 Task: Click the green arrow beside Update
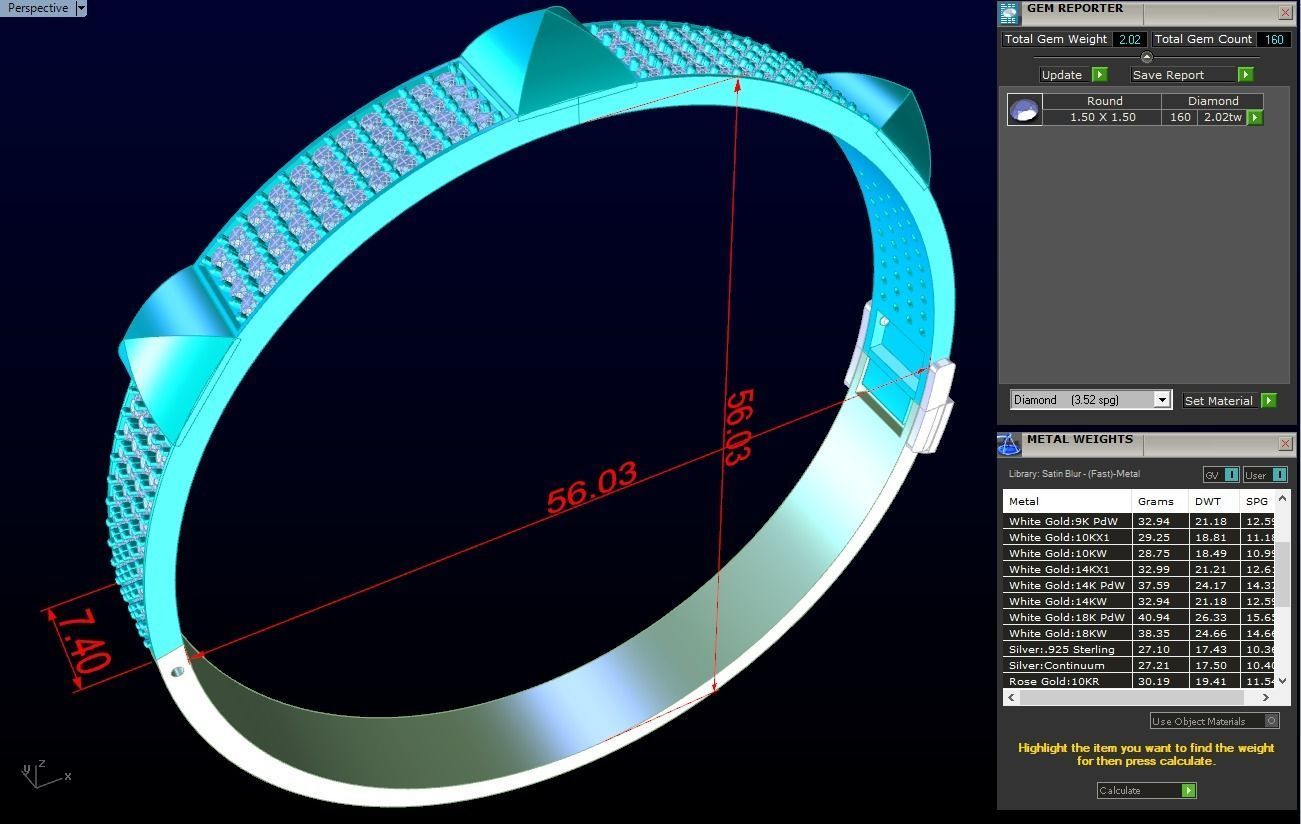click(x=1099, y=74)
